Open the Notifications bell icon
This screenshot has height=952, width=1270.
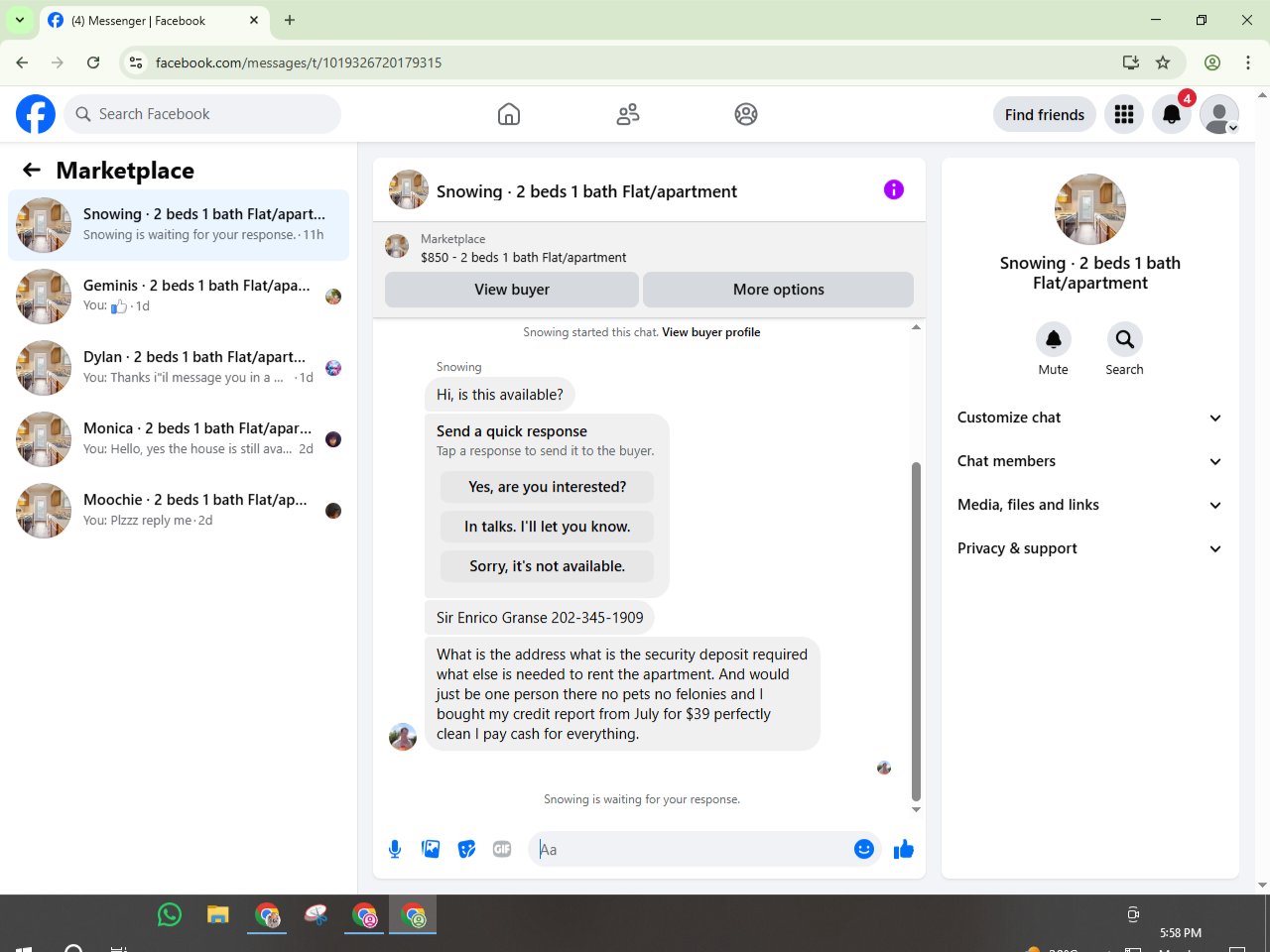1172,114
